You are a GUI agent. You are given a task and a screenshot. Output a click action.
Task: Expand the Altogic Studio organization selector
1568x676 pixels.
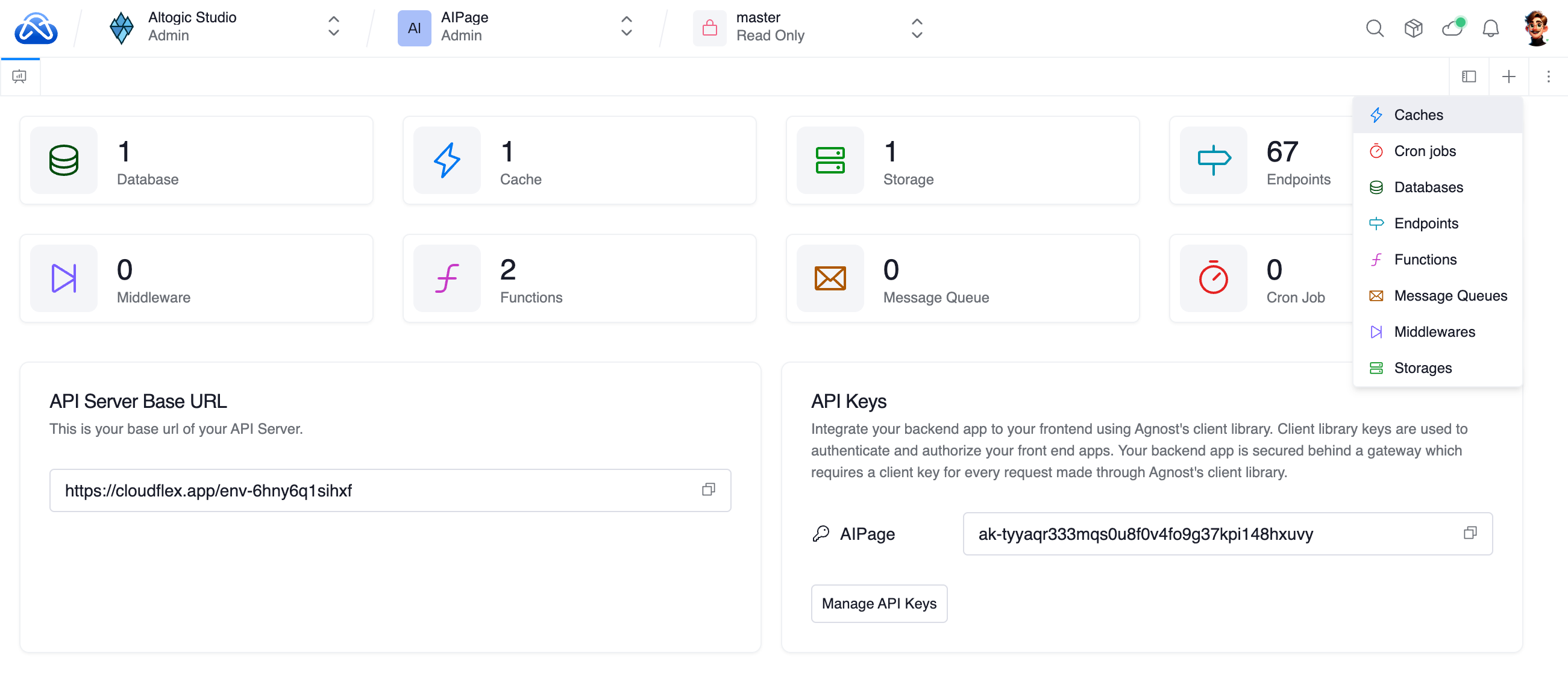point(333,27)
